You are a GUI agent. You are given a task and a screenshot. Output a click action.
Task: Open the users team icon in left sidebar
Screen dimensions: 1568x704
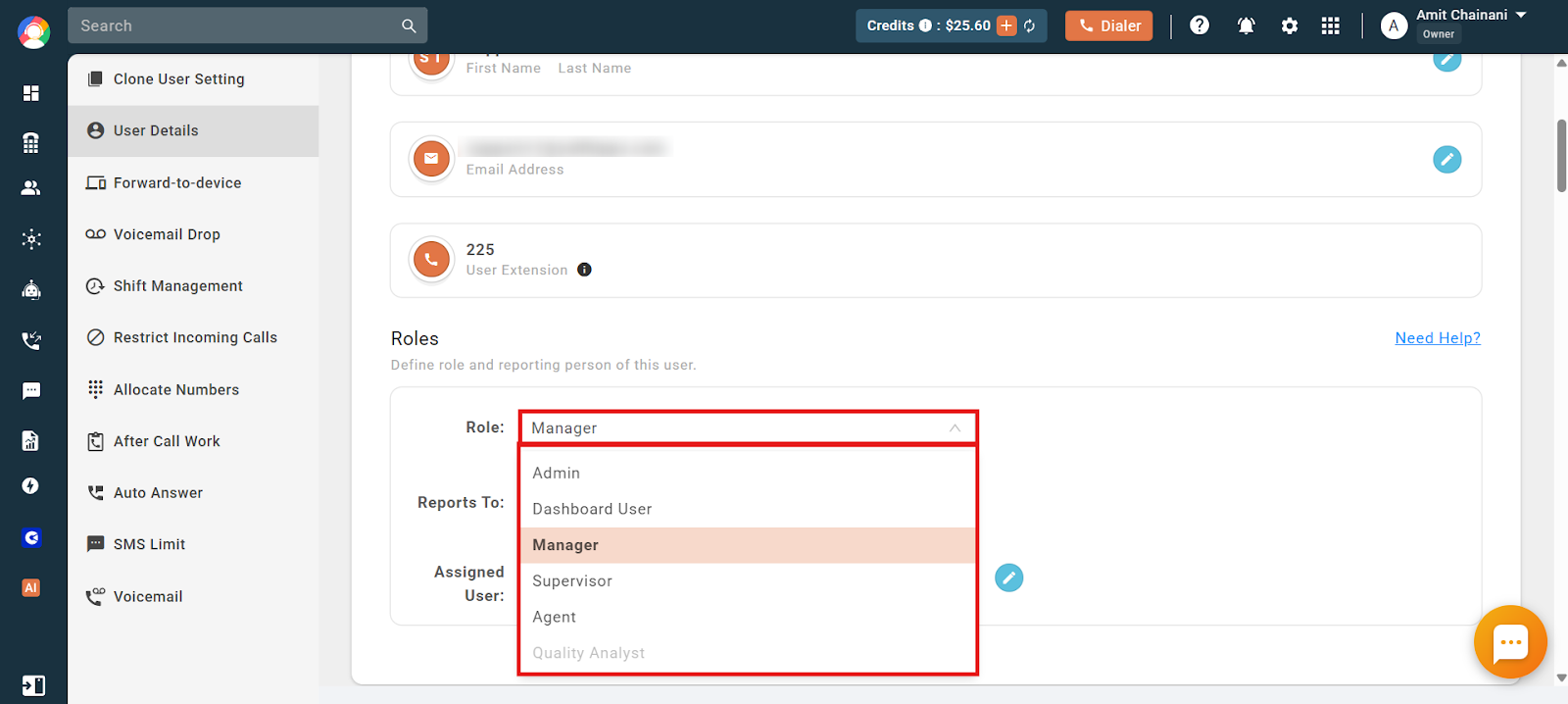(x=31, y=188)
